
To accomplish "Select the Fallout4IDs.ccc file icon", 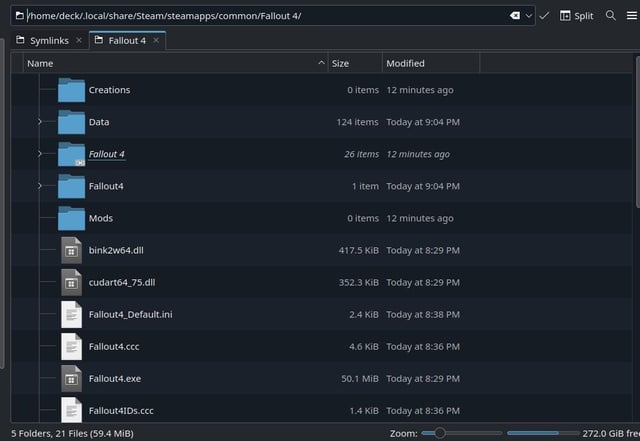I will tap(71, 410).
